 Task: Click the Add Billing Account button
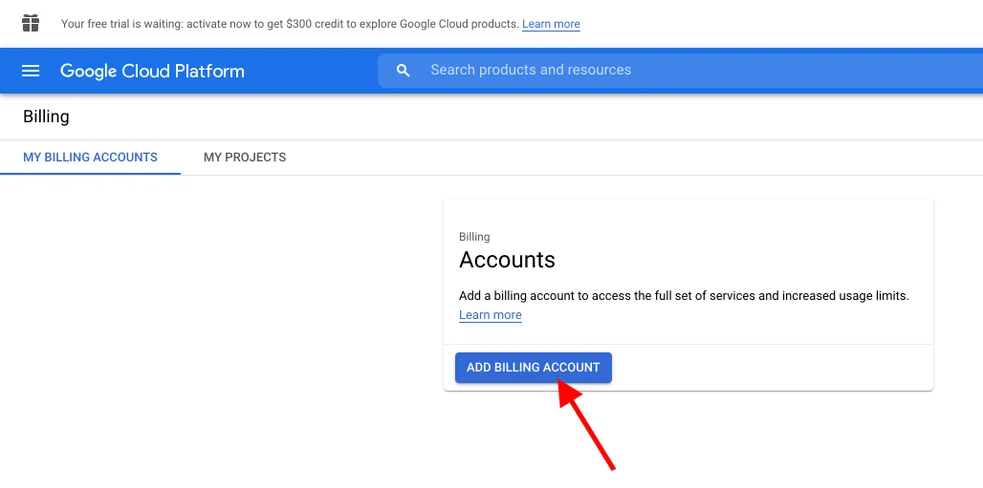click(534, 368)
